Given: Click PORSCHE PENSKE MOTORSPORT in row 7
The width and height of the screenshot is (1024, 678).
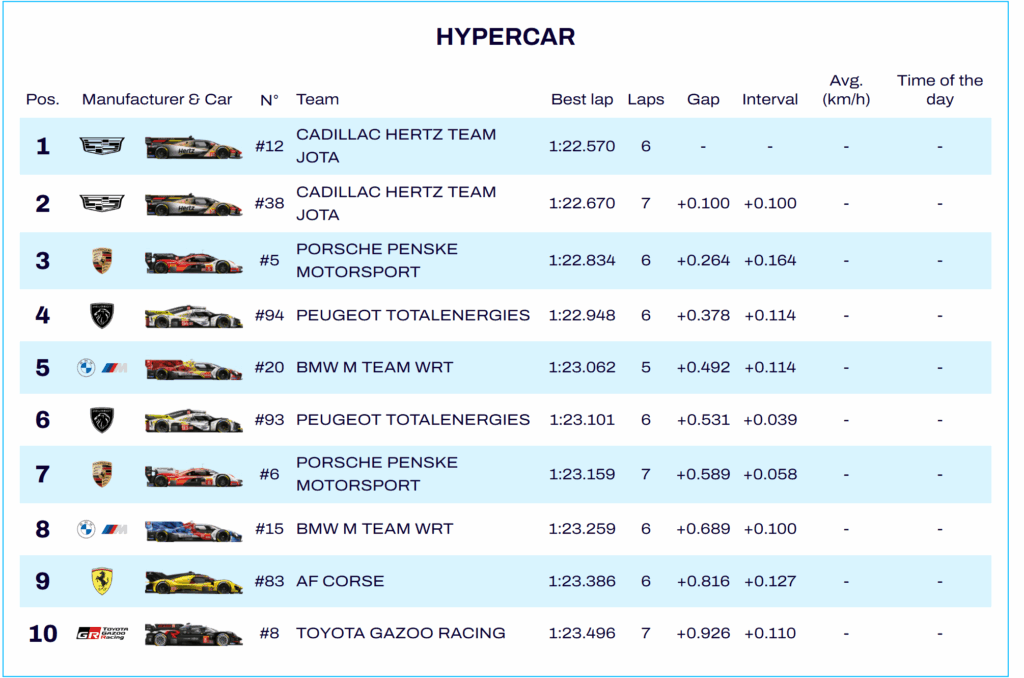Looking at the screenshot, I should pos(377,474).
